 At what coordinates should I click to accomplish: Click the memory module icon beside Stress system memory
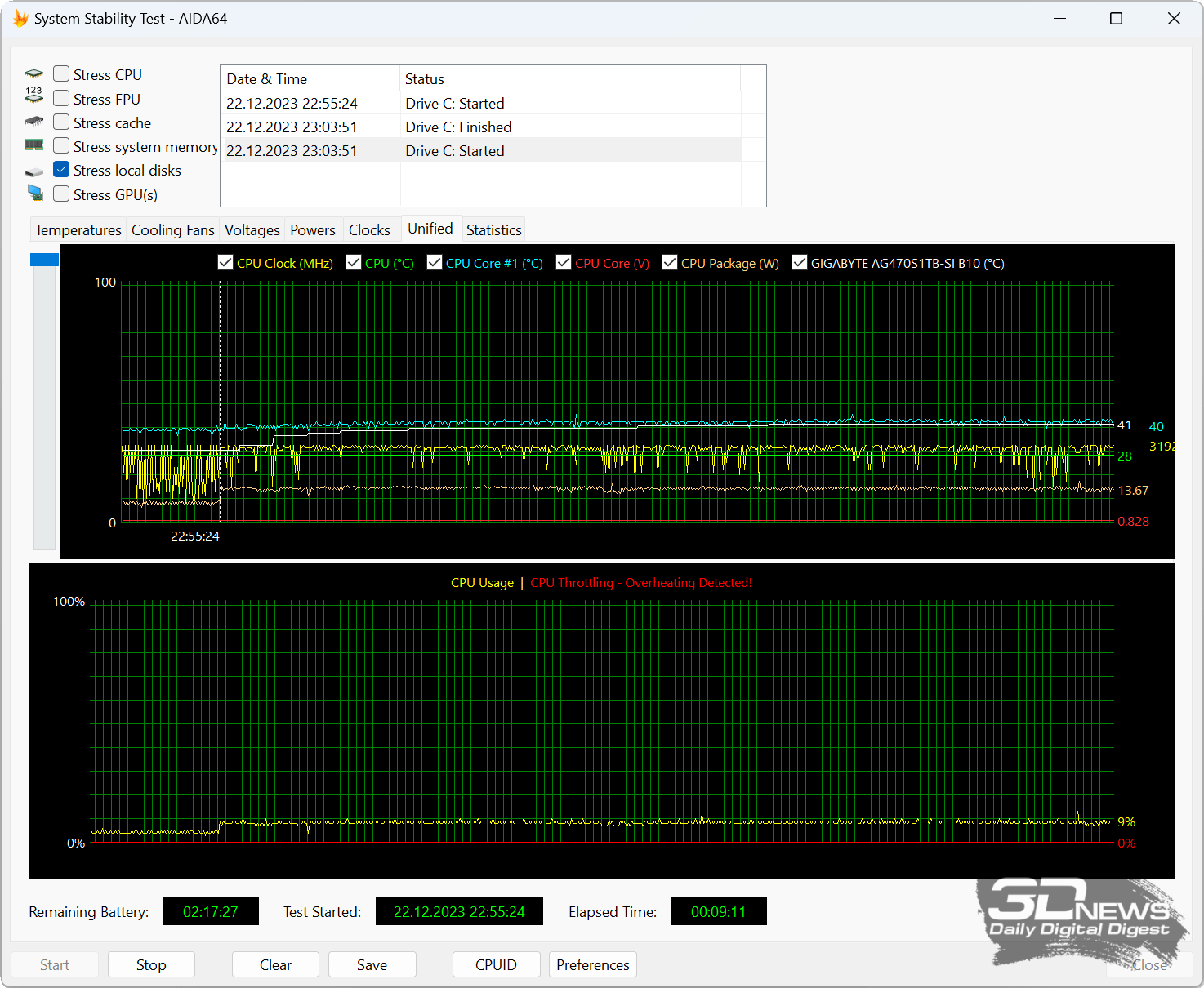[34, 145]
